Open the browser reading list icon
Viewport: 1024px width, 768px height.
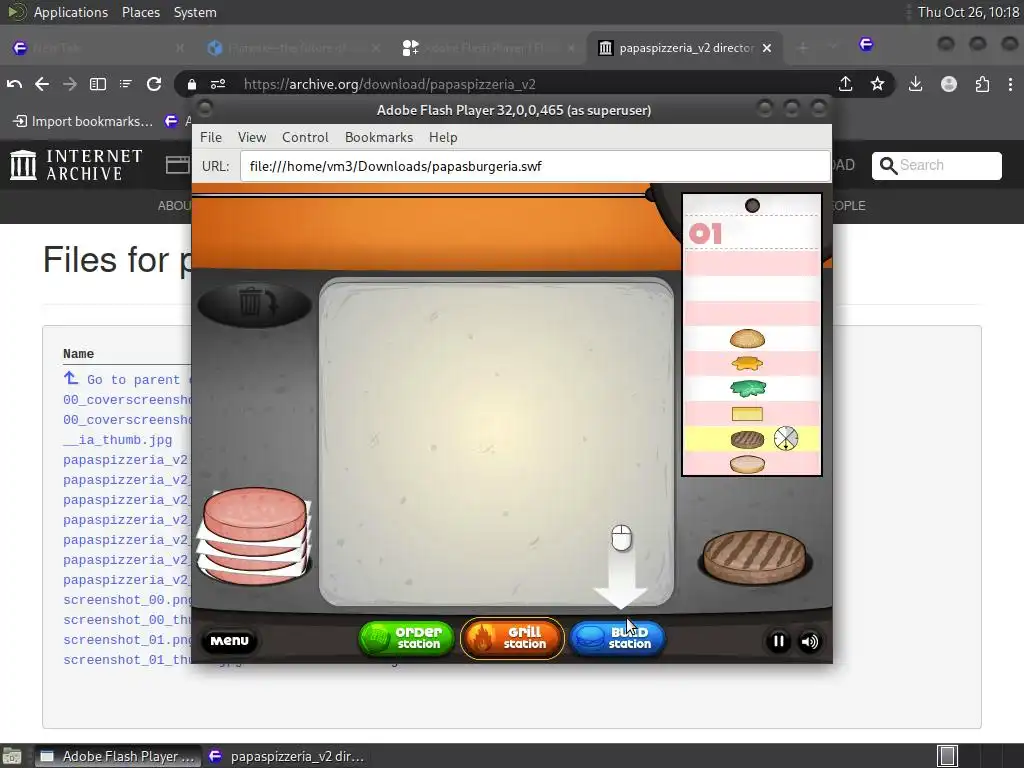125,84
